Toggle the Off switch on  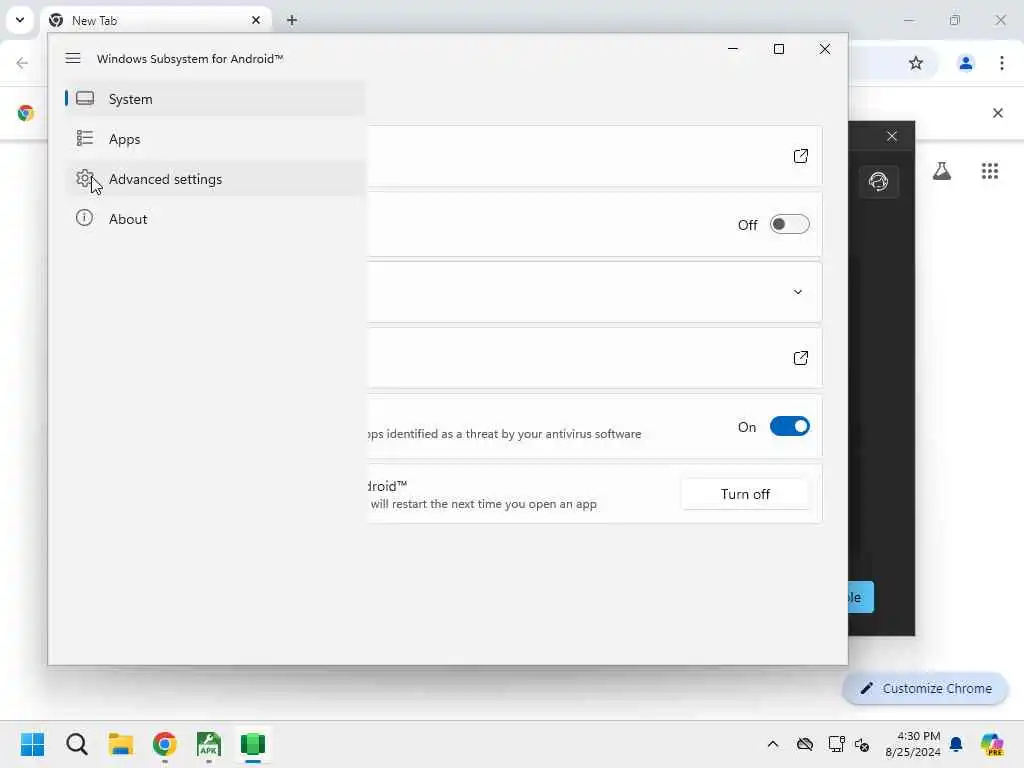click(790, 224)
